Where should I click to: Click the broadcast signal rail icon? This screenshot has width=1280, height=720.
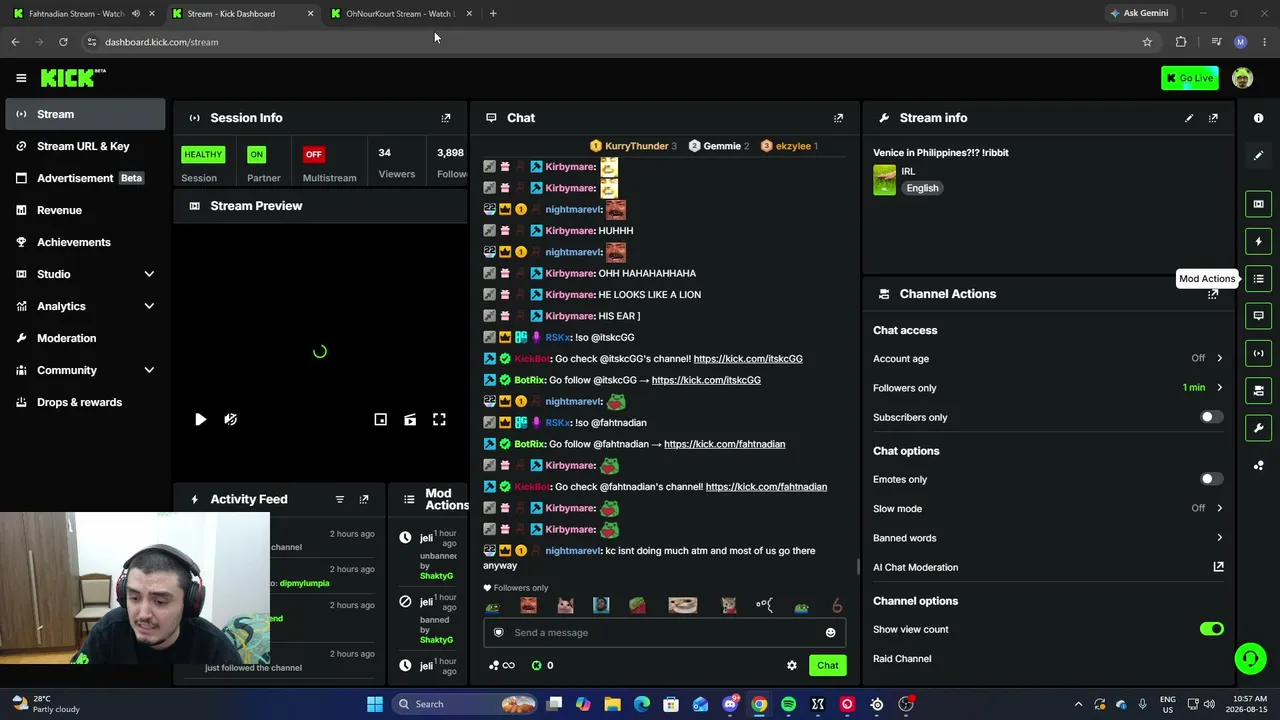pos(1259,353)
